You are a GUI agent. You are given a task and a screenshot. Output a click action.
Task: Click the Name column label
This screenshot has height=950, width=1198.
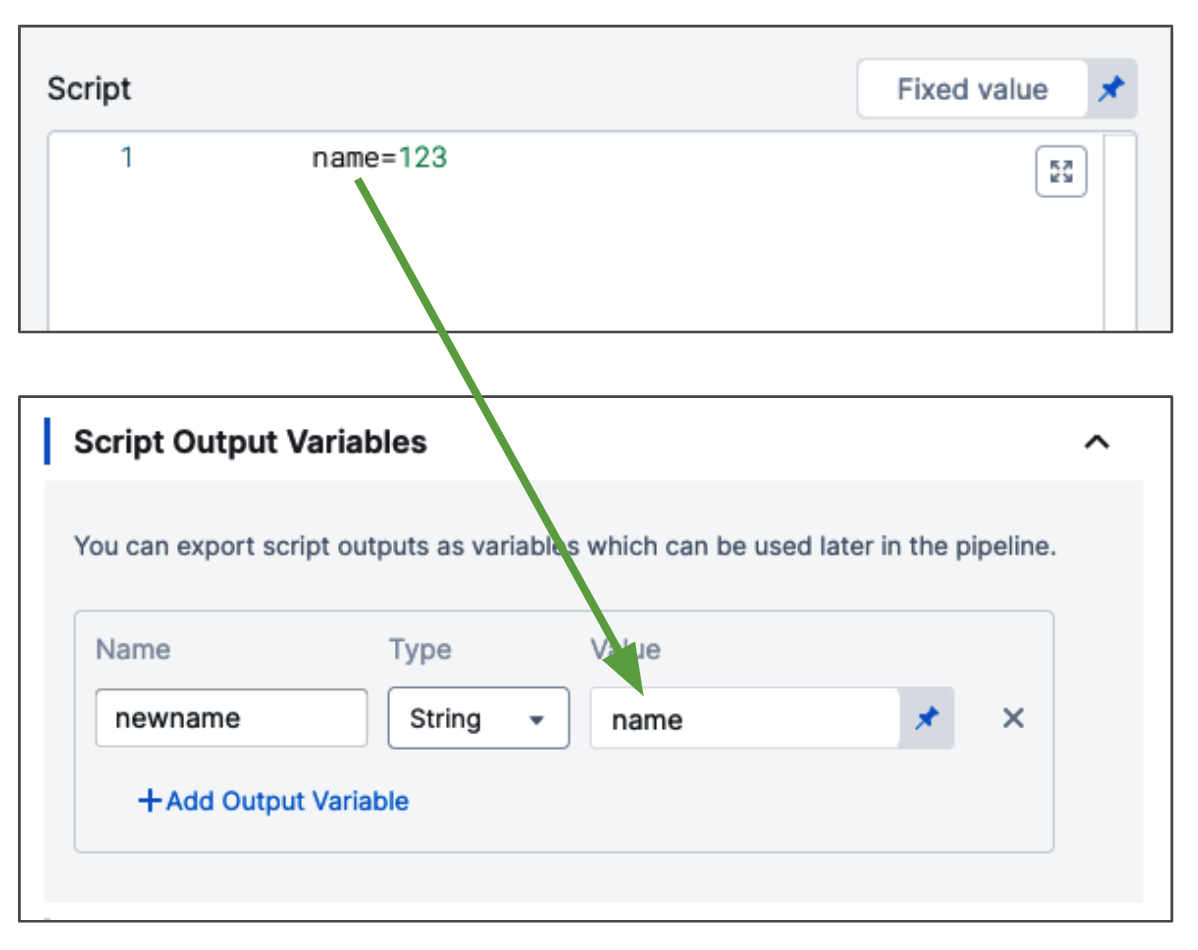click(133, 650)
